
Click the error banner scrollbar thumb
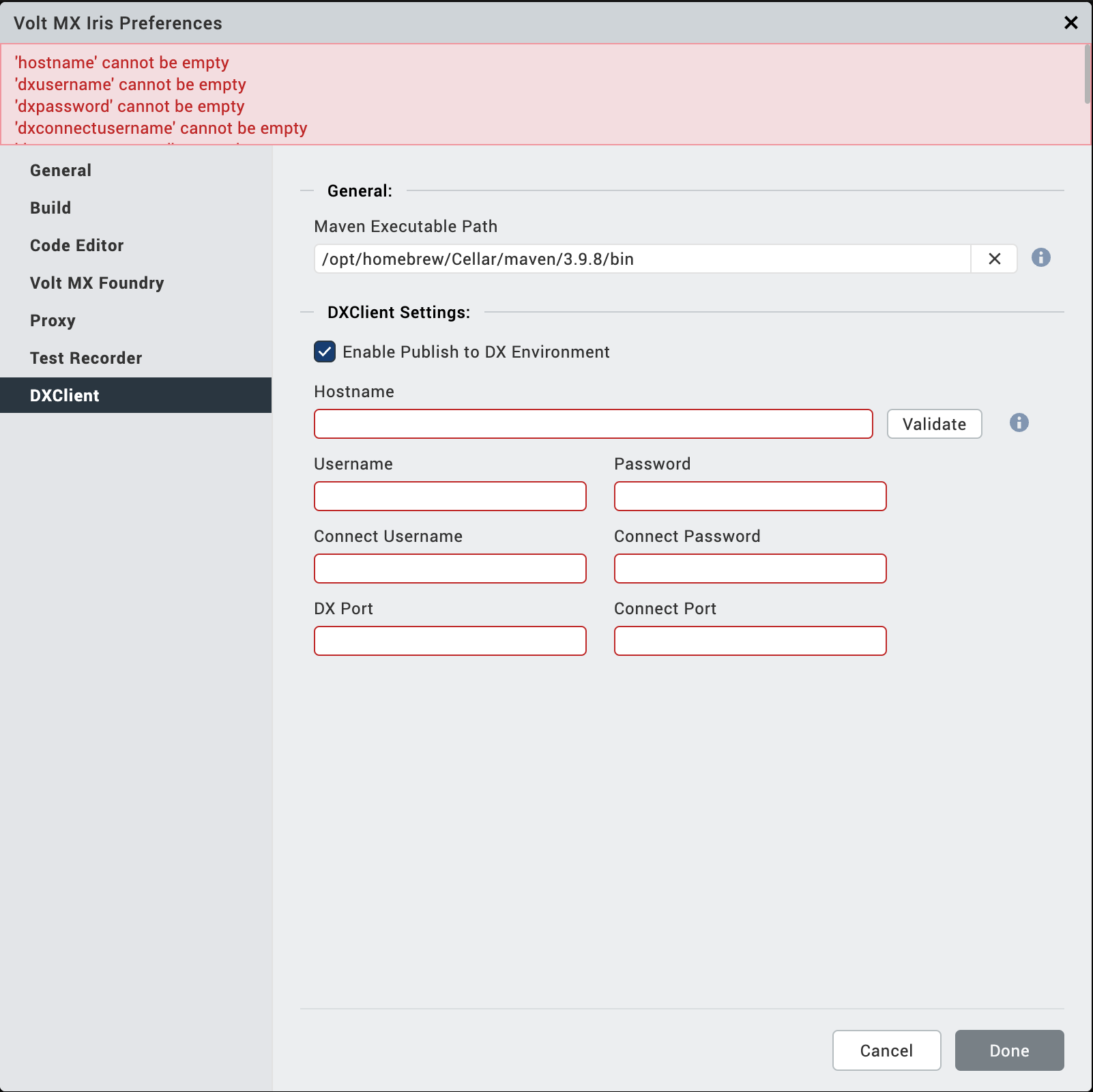1088,74
